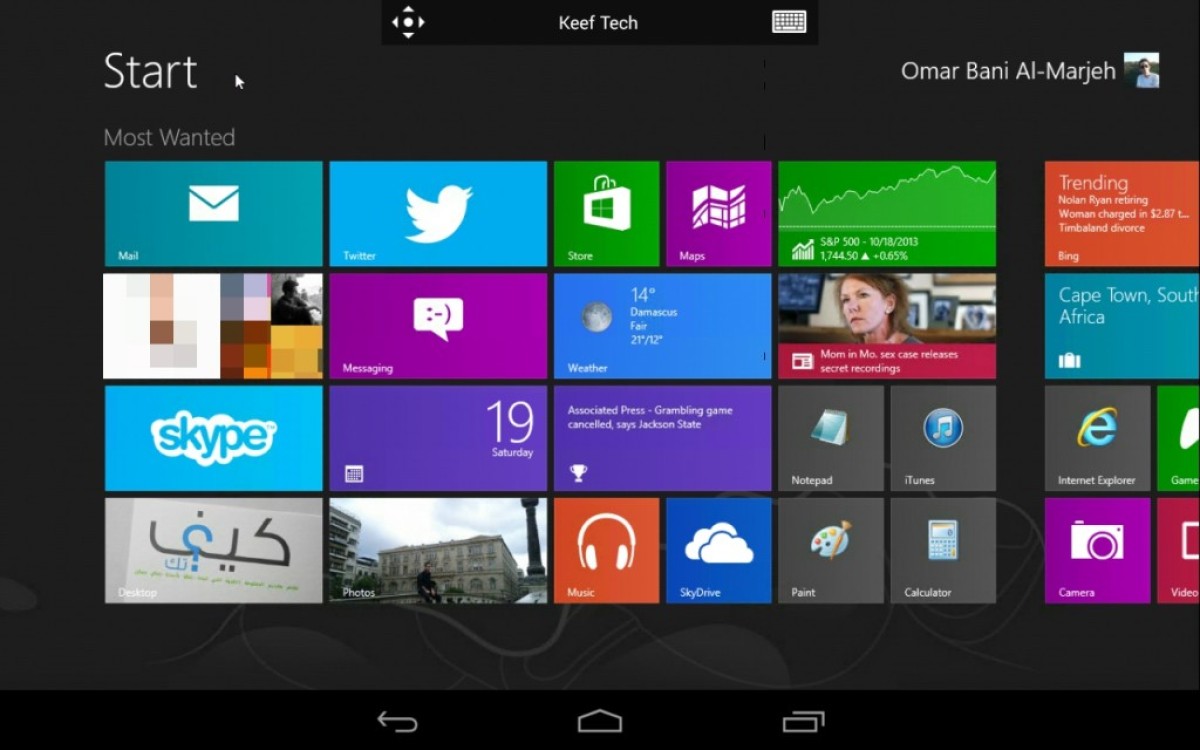This screenshot has width=1200, height=750.
Task: Open the Calculator tile
Action: 942,550
